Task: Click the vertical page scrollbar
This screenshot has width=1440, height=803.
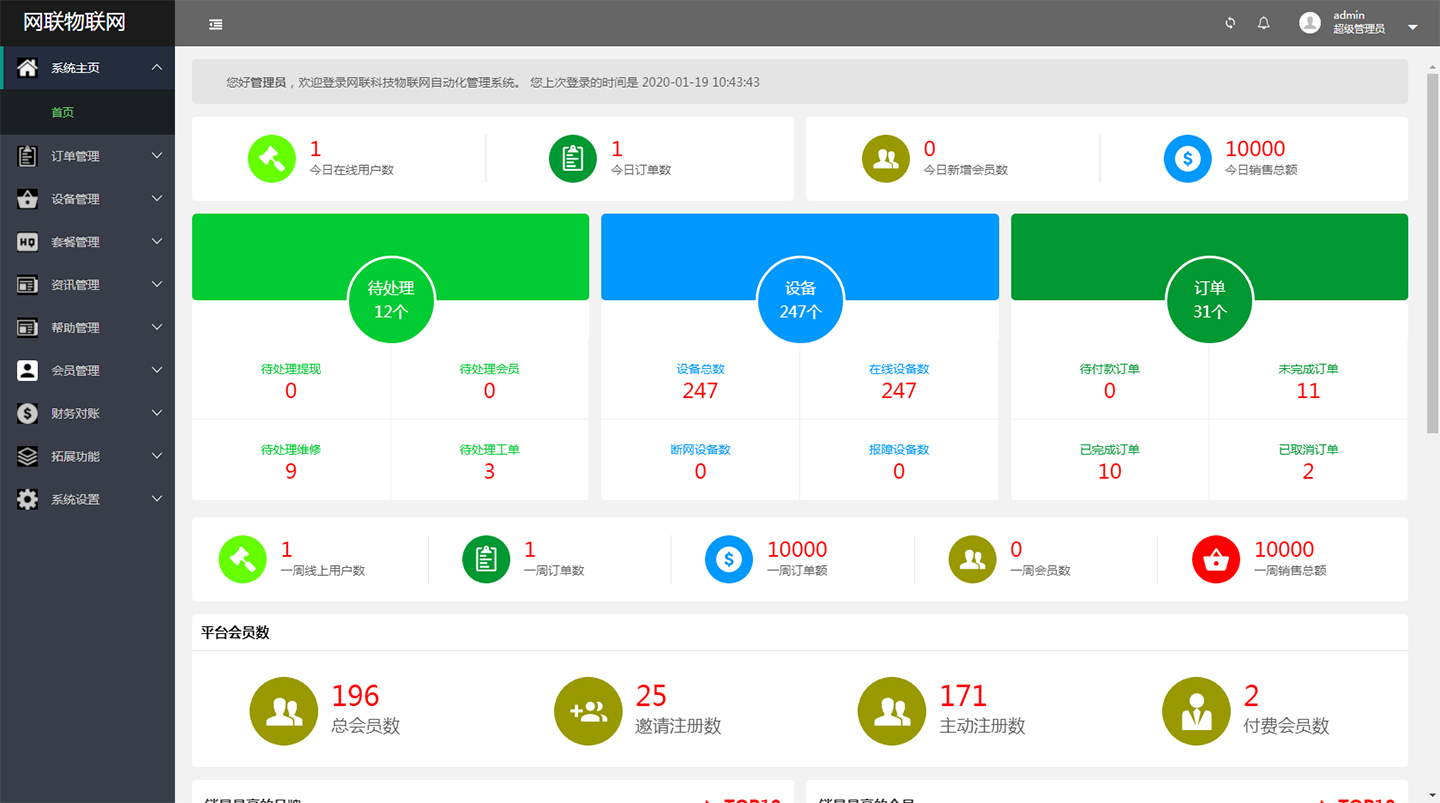Action: click(1432, 250)
